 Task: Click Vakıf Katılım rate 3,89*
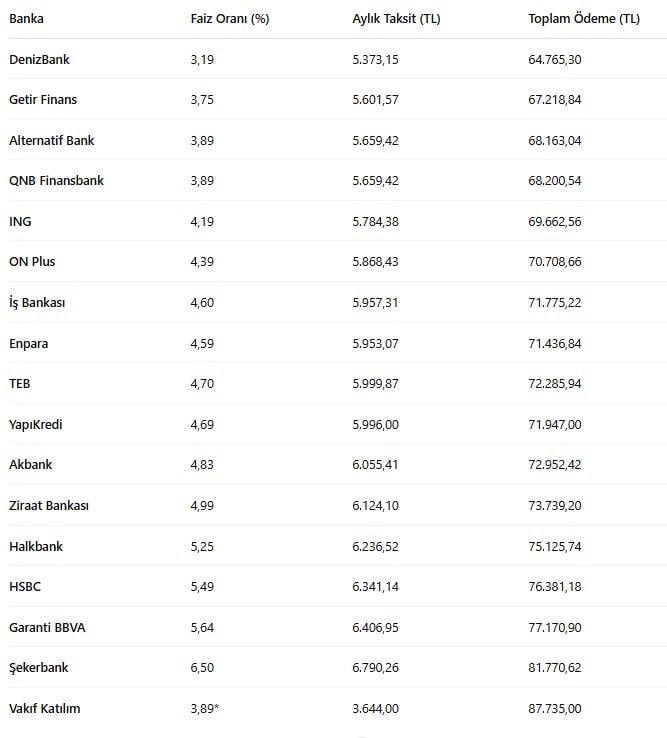coord(205,708)
